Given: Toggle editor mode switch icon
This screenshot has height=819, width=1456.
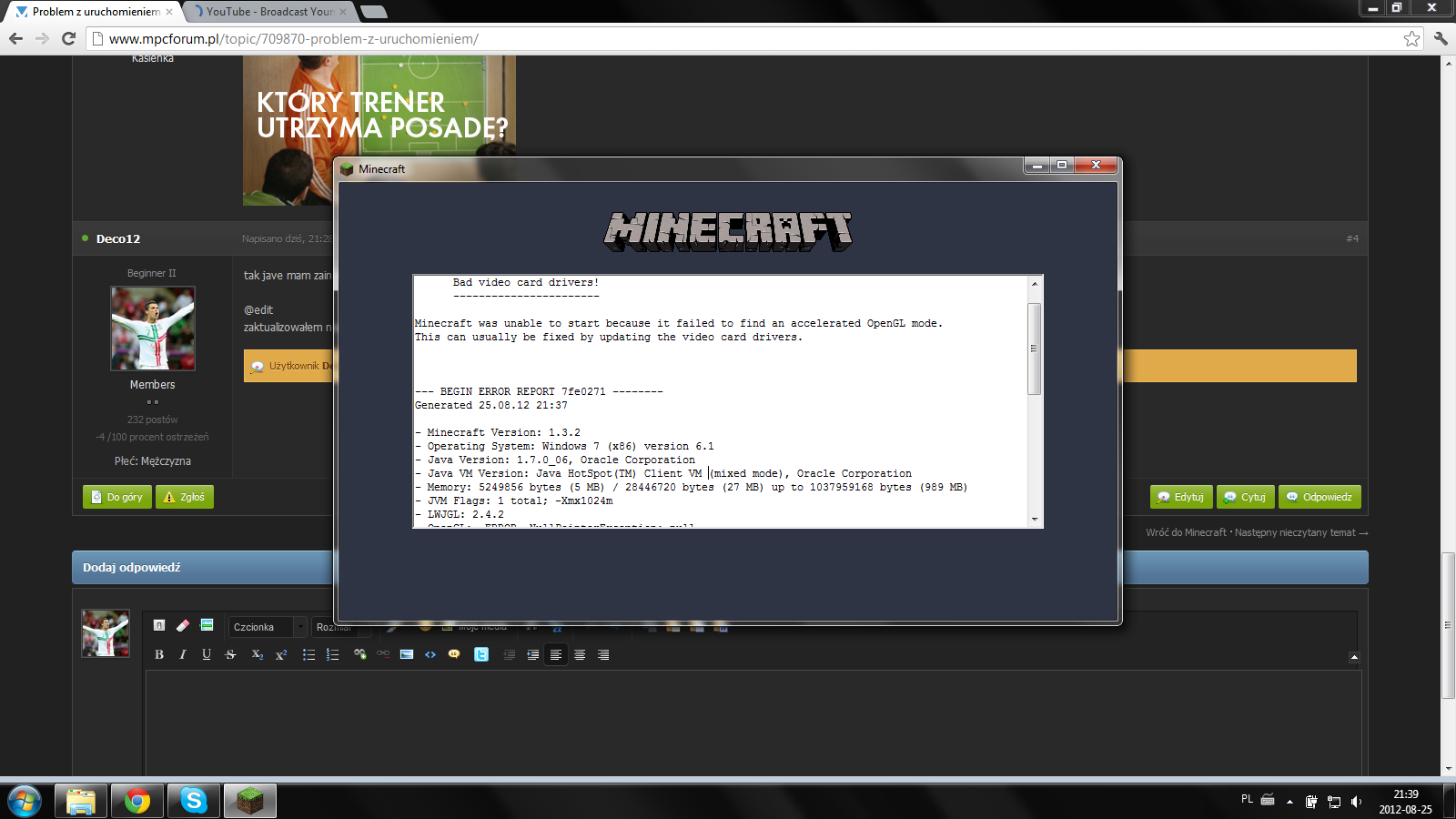Looking at the screenshot, I should coord(159,625).
